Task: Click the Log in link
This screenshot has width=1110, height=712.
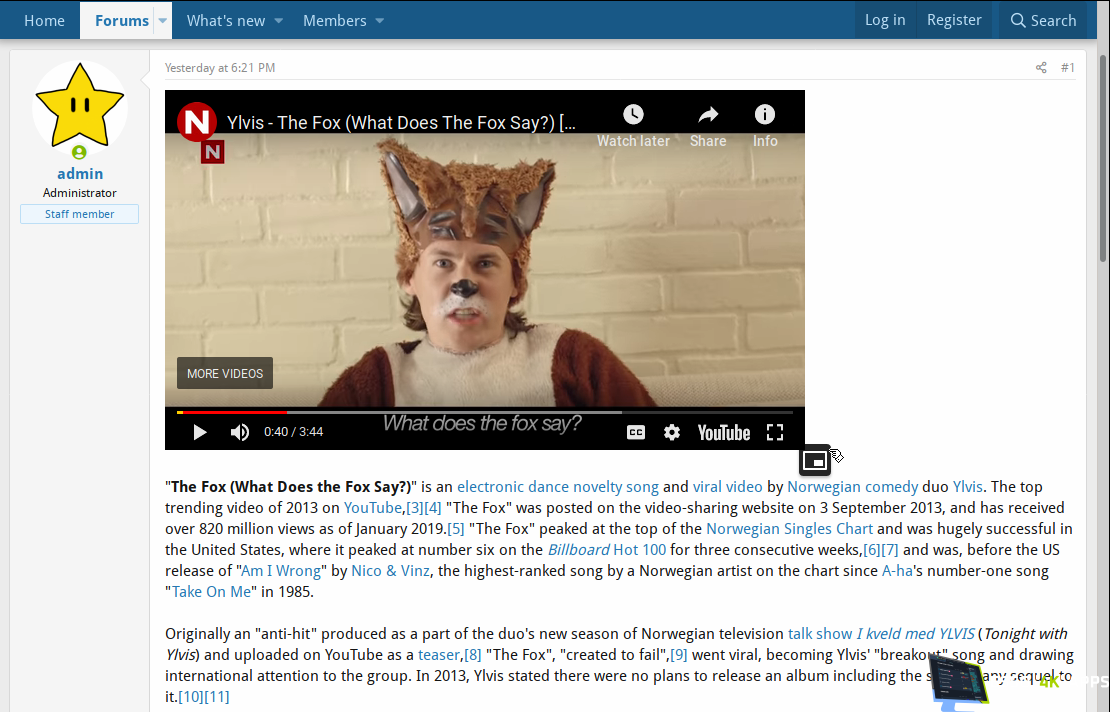Action: 885,20
